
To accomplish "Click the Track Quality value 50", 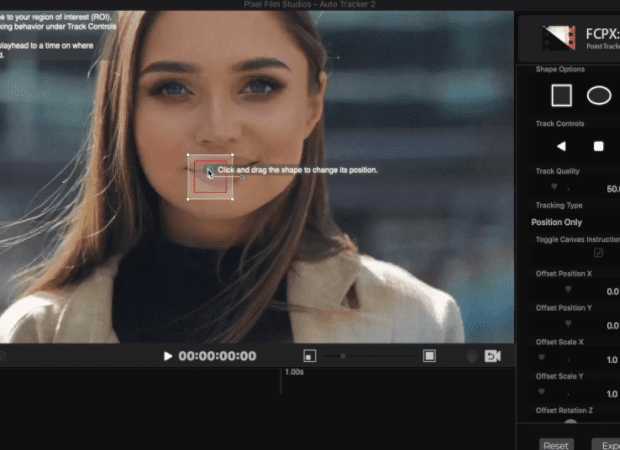I will (x=613, y=189).
